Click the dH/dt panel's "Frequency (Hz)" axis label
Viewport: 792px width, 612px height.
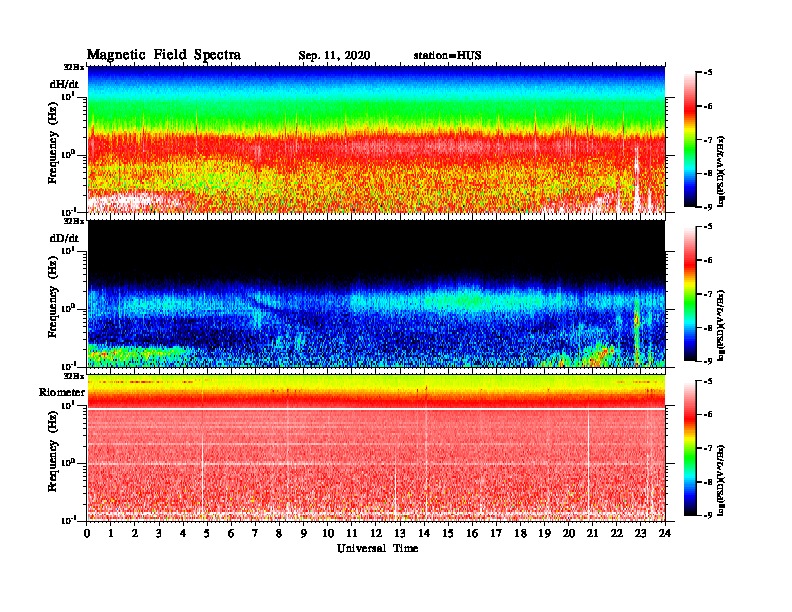pyautogui.click(x=53, y=143)
